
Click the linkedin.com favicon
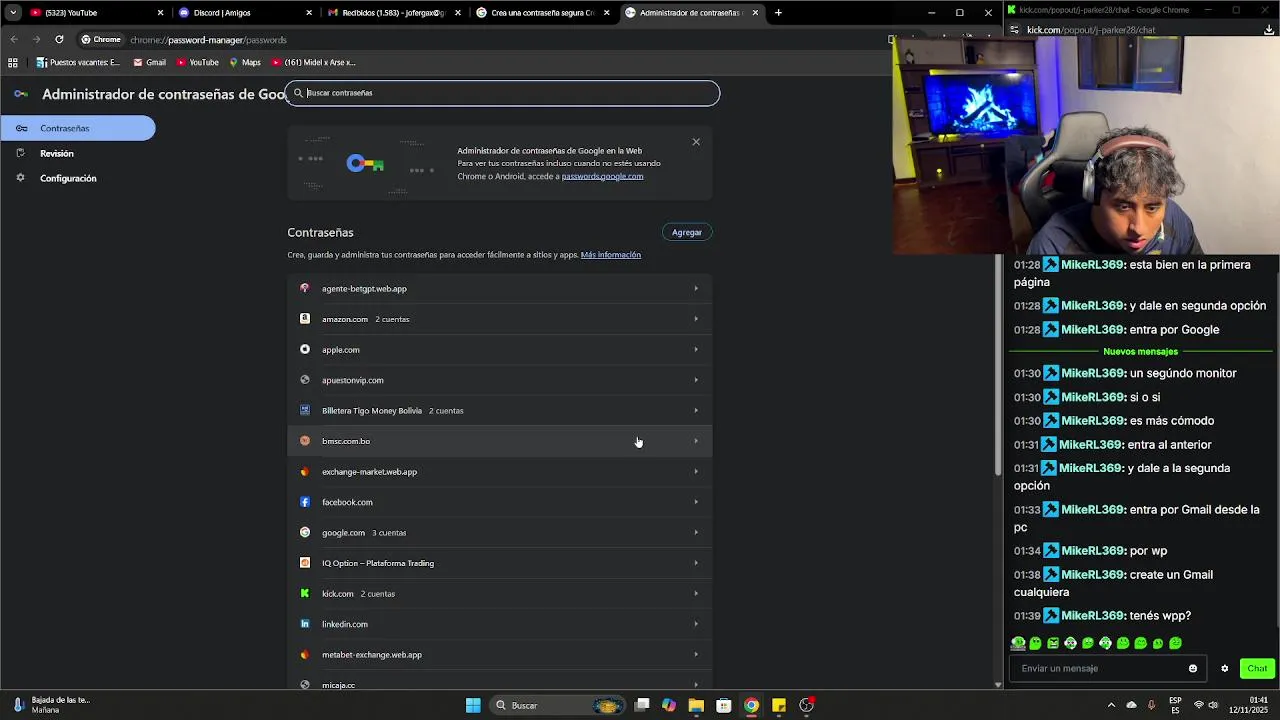[x=305, y=624]
